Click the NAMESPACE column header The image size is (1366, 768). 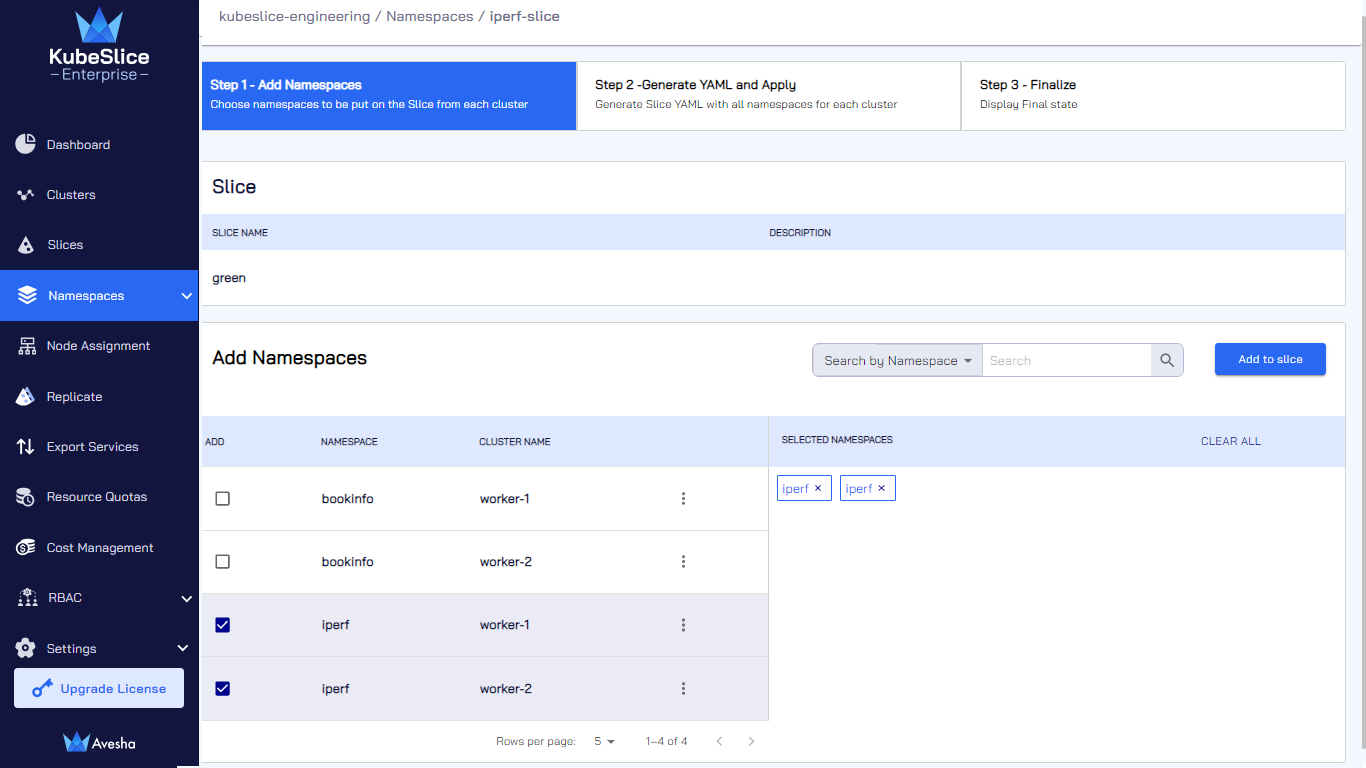tap(349, 441)
